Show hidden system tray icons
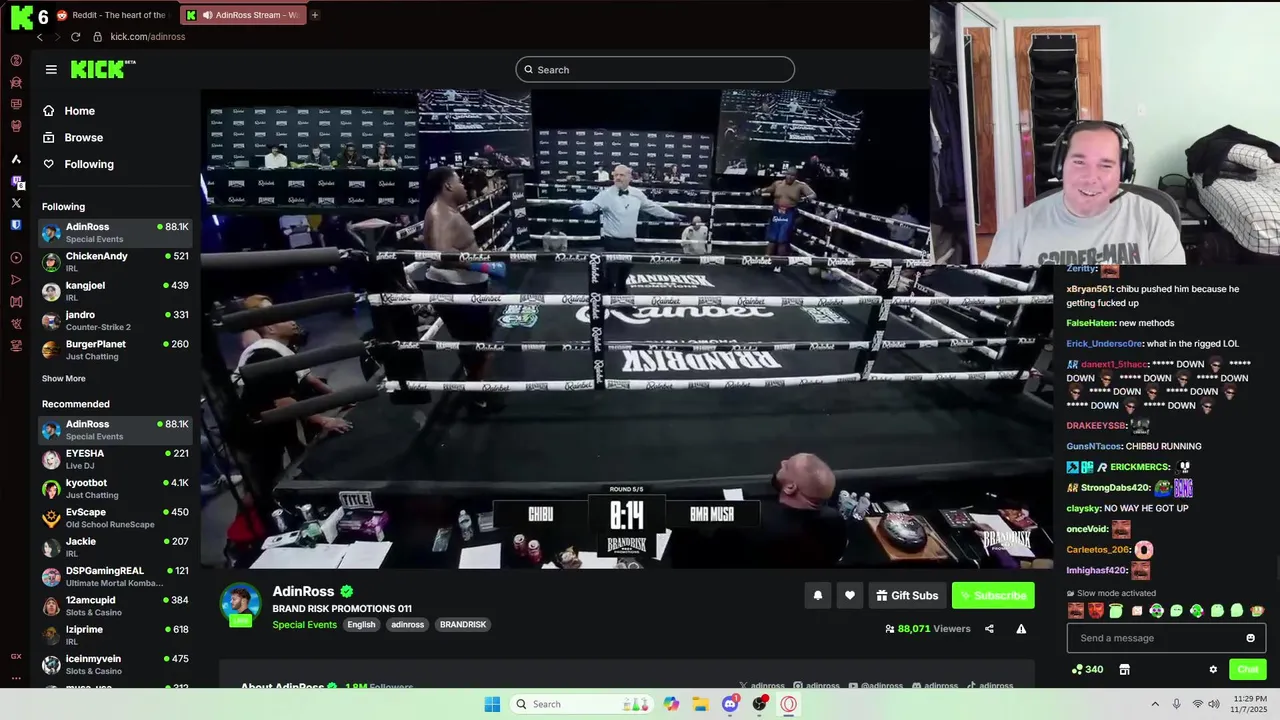Screen dimensions: 1280x720 [1155, 704]
